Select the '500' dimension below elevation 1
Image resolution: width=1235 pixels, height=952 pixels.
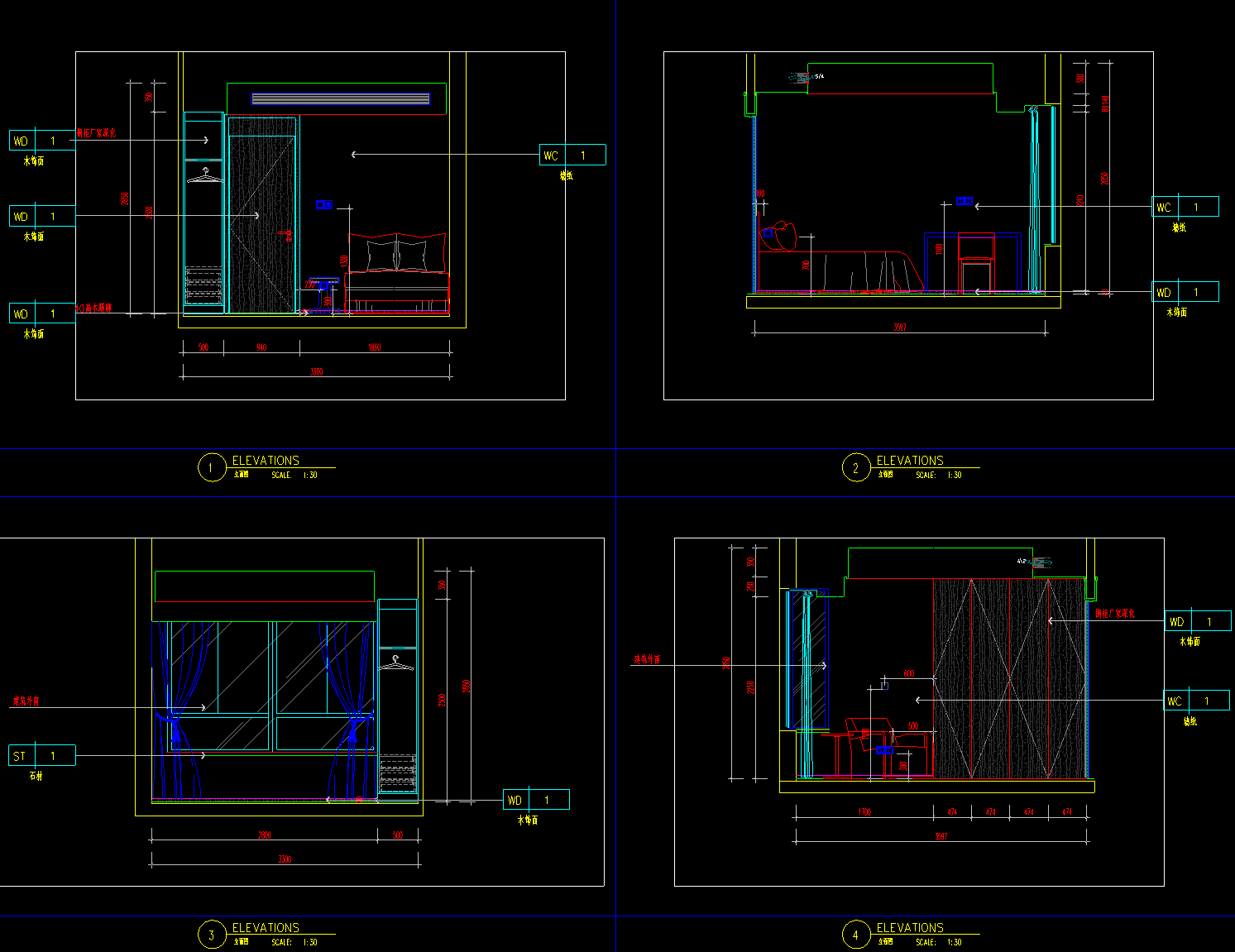click(x=203, y=347)
